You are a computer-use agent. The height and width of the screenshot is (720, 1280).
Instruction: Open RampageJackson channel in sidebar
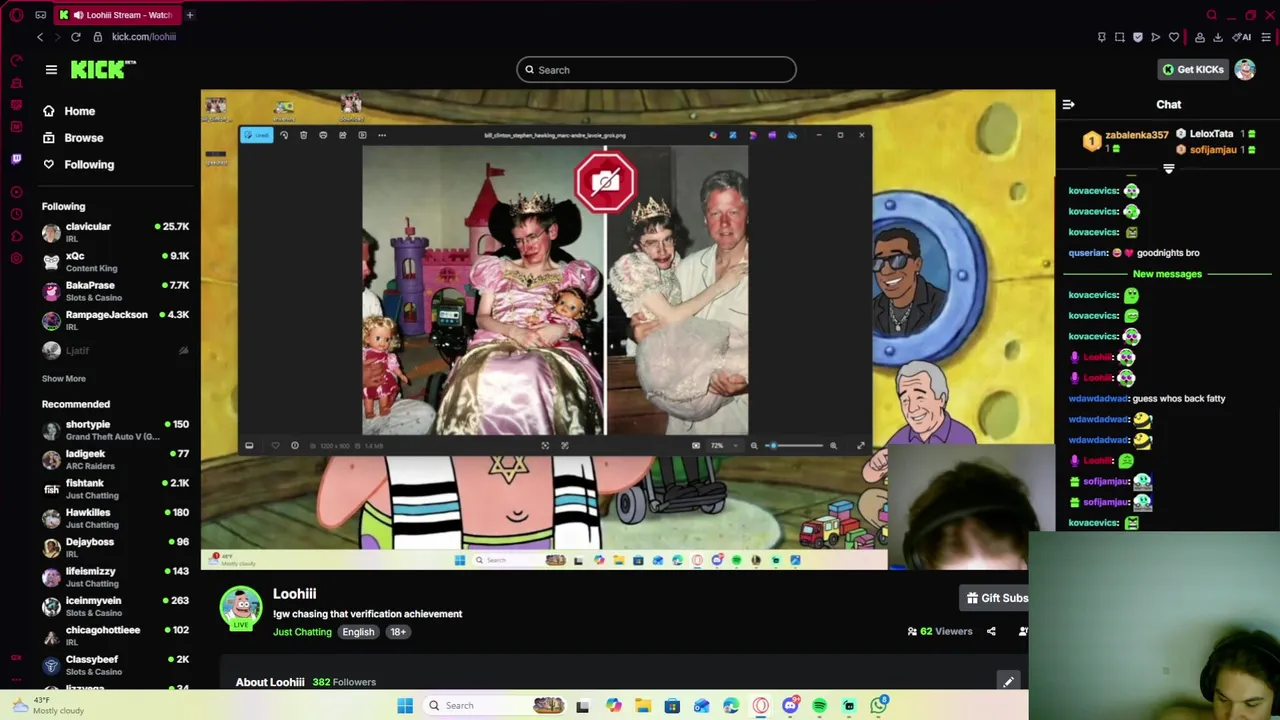tap(115, 320)
